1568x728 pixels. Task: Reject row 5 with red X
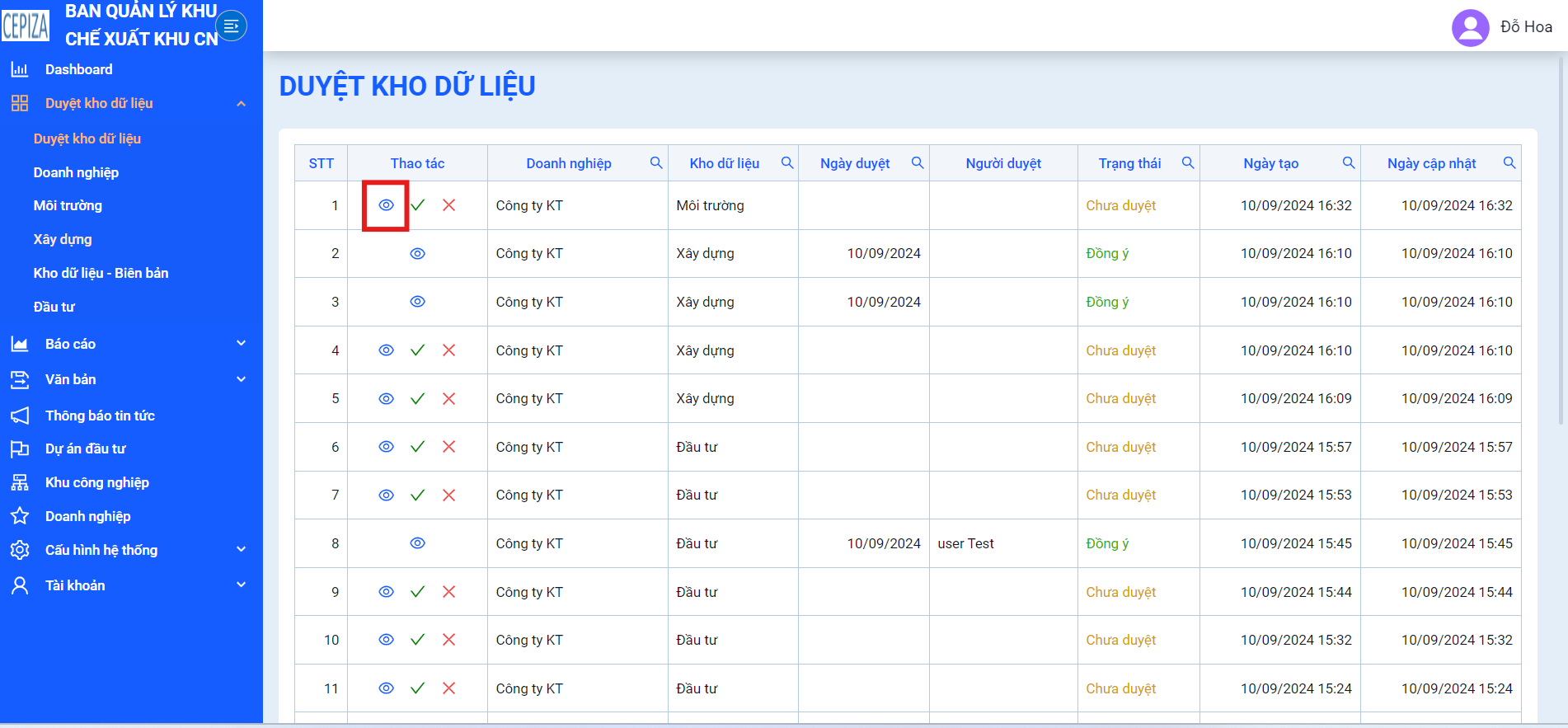pos(449,398)
